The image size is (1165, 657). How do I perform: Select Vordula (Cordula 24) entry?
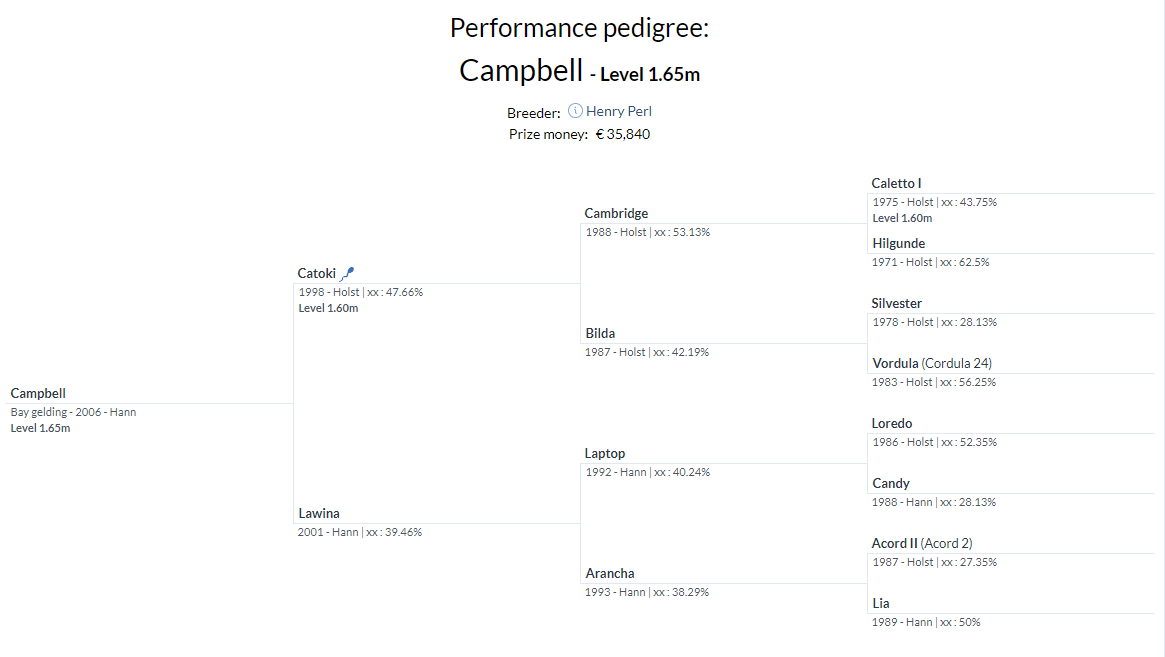pyautogui.click(x=931, y=363)
